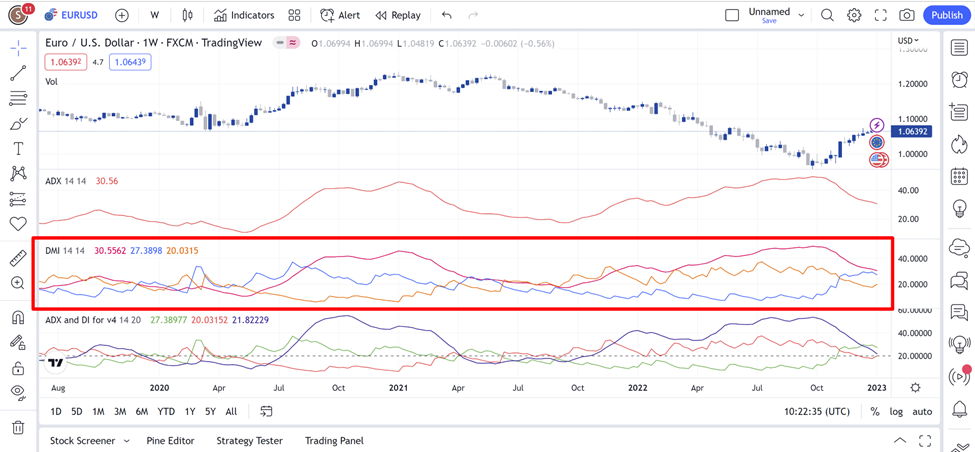Toggle stay in drawing mode pencil-lock
This screenshot has width=975, height=452.
coord(18,342)
